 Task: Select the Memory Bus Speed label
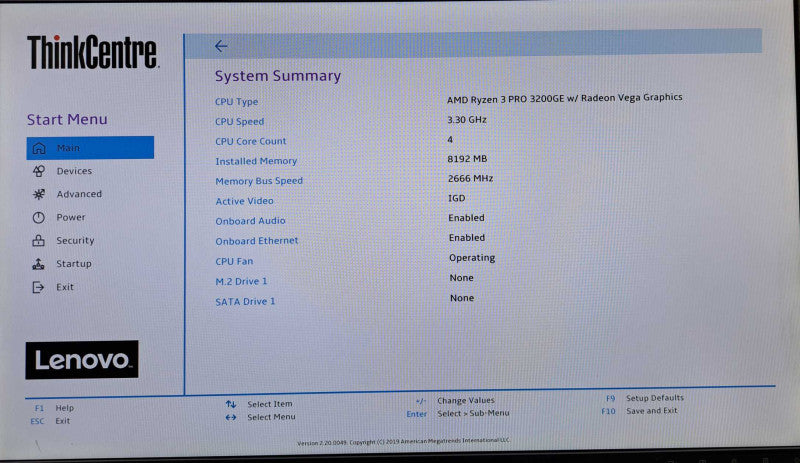coord(259,181)
